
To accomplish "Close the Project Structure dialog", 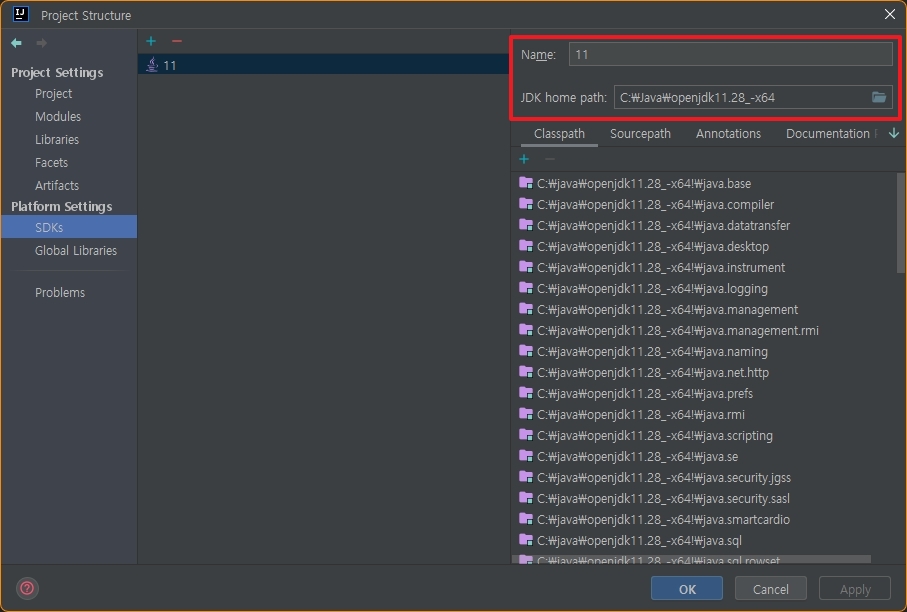I will click(x=890, y=14).
